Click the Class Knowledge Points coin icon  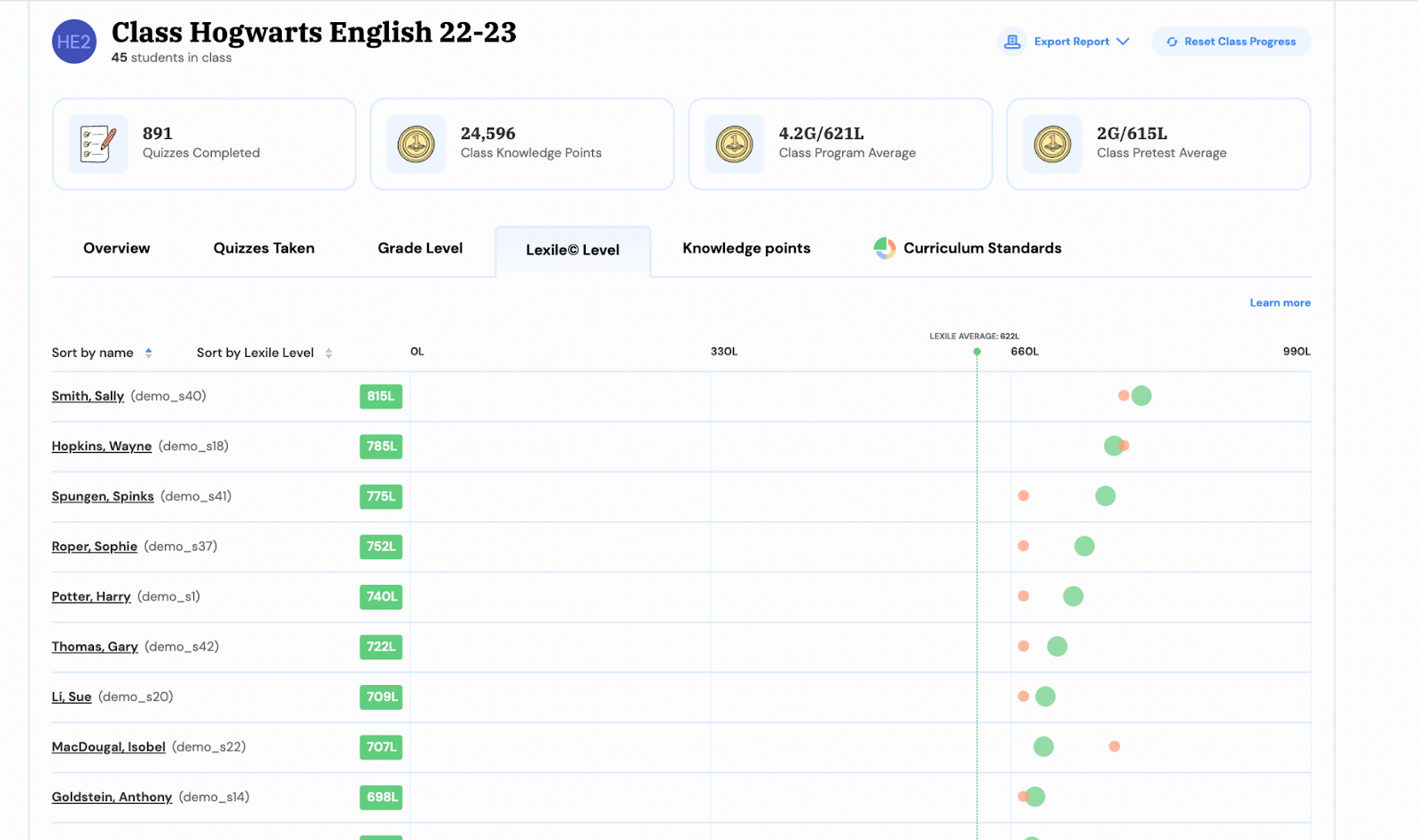click(416, 144)
